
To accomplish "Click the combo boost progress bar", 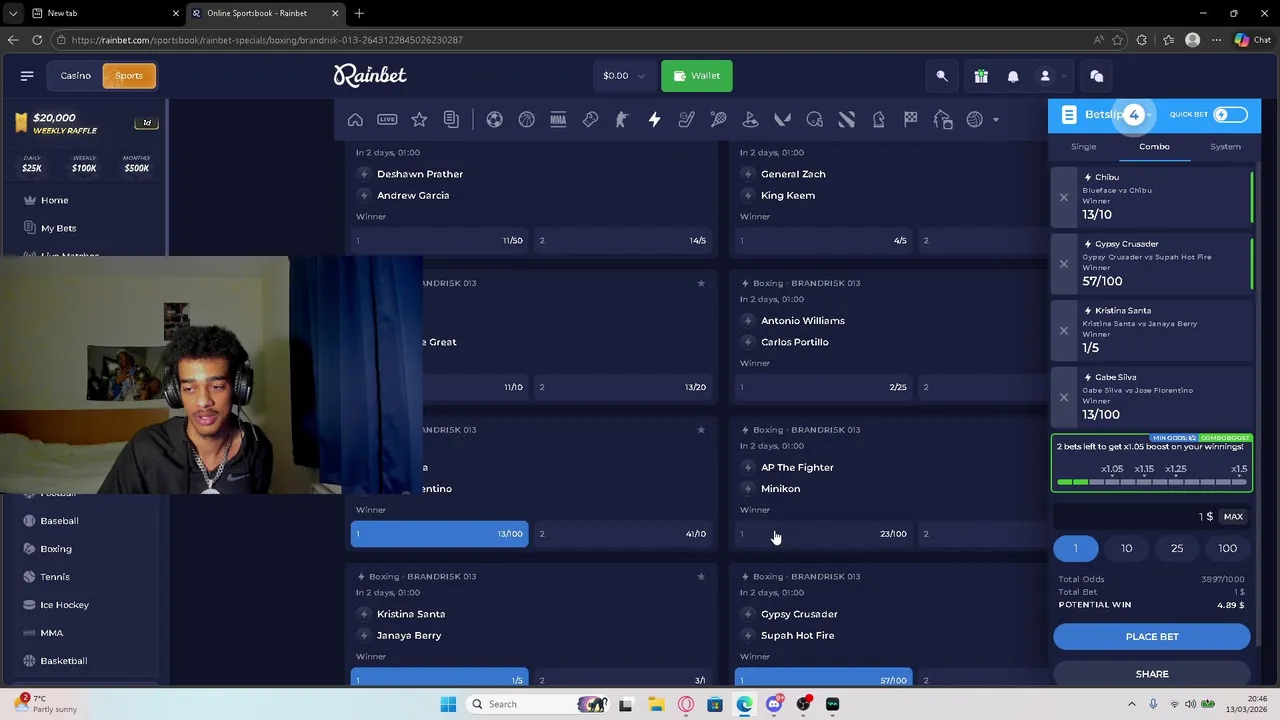I will (1152, 482).
